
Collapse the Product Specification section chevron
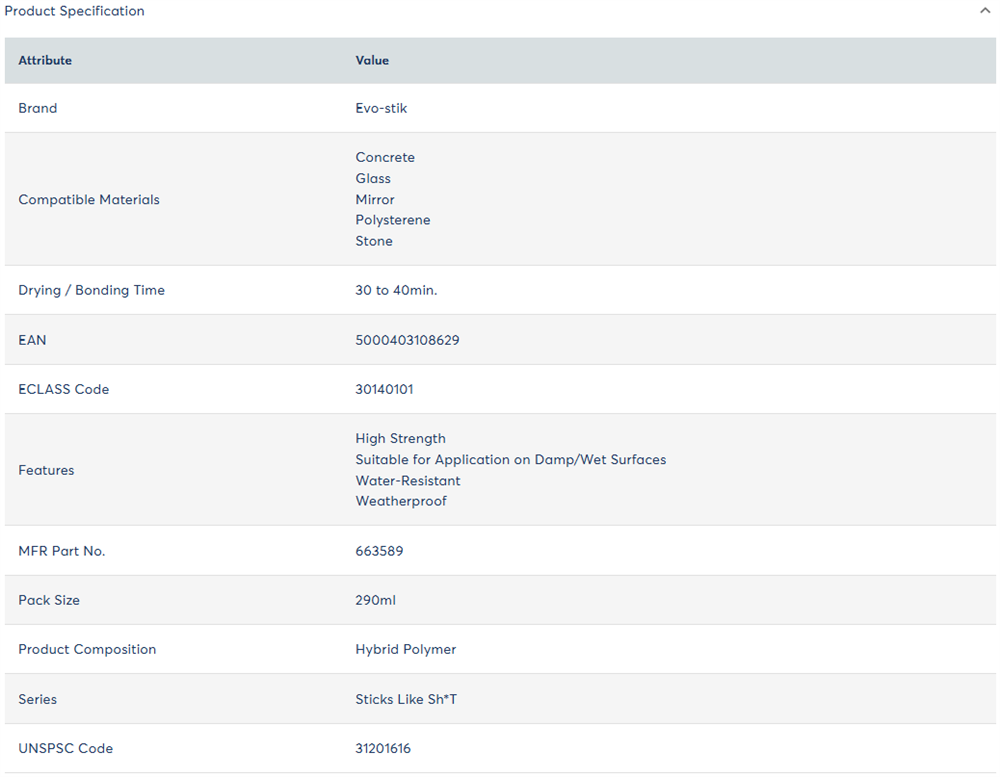[x=985, y=11]
